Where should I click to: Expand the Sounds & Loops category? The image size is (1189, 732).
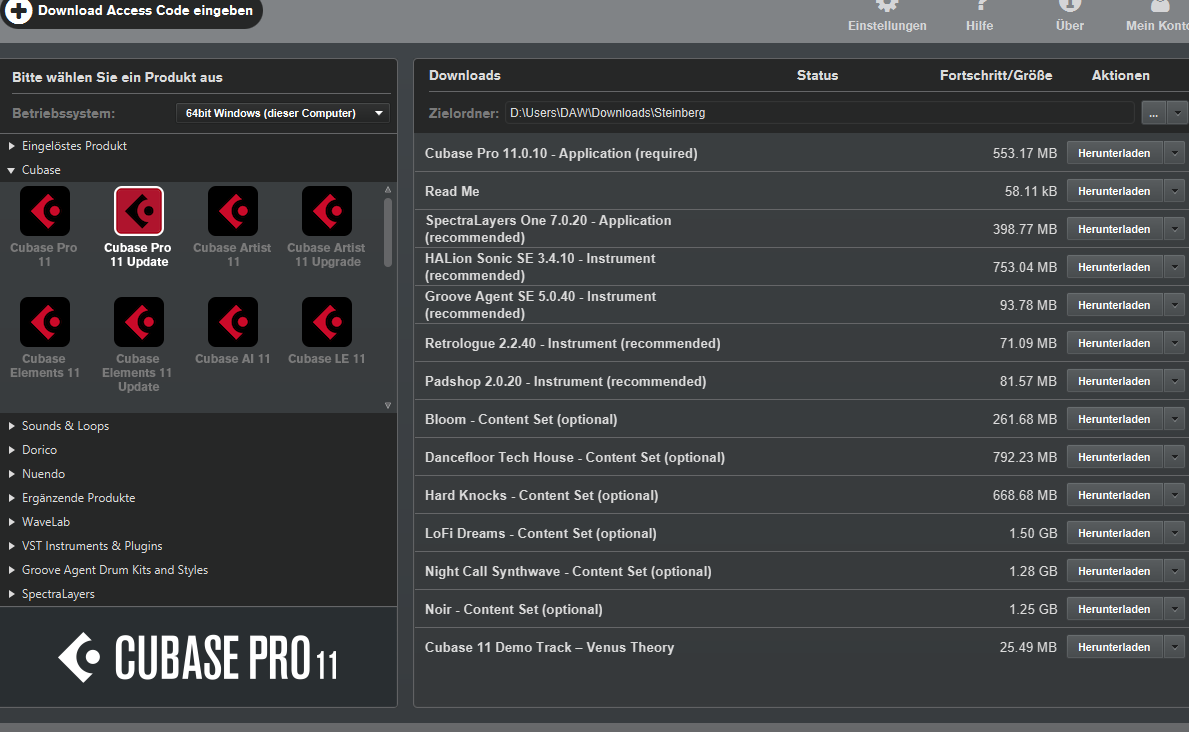[65, 426]
